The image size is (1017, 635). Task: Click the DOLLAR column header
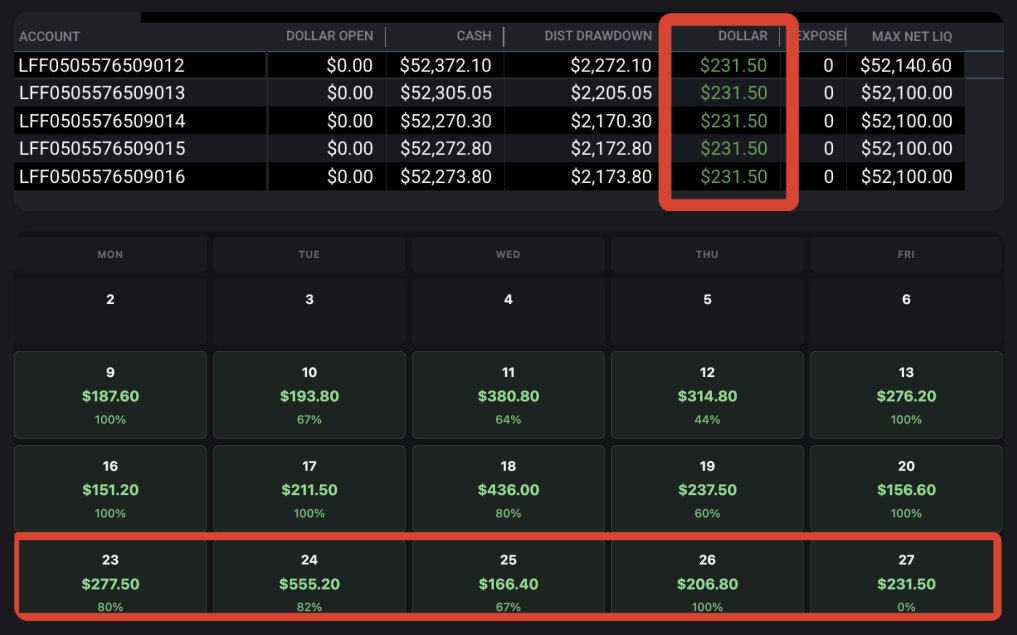pos(742,36)
